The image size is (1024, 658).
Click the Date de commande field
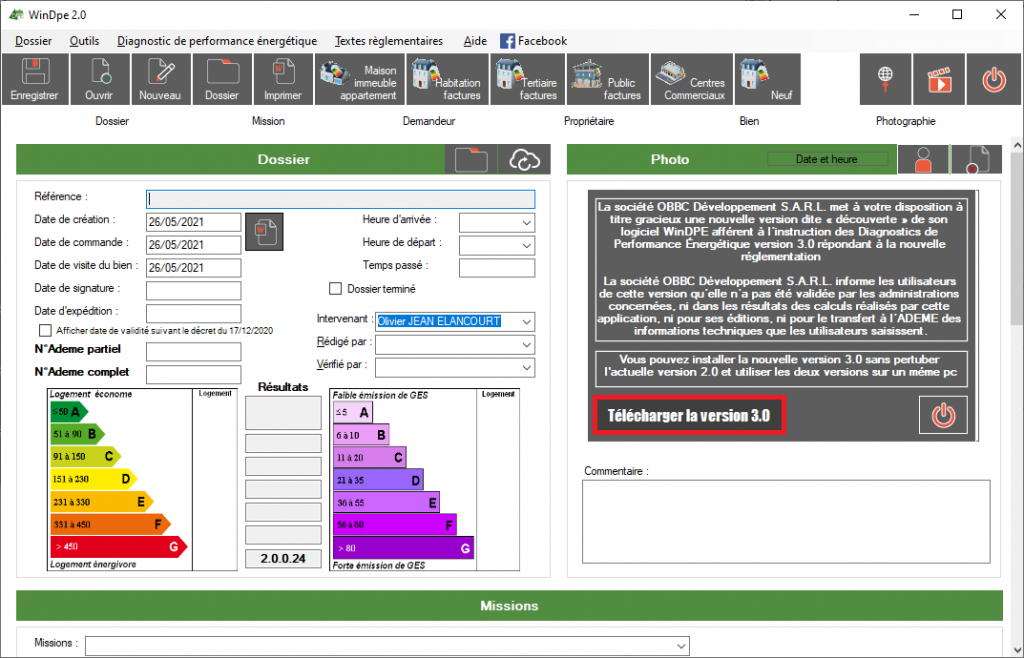coord(193,245)
